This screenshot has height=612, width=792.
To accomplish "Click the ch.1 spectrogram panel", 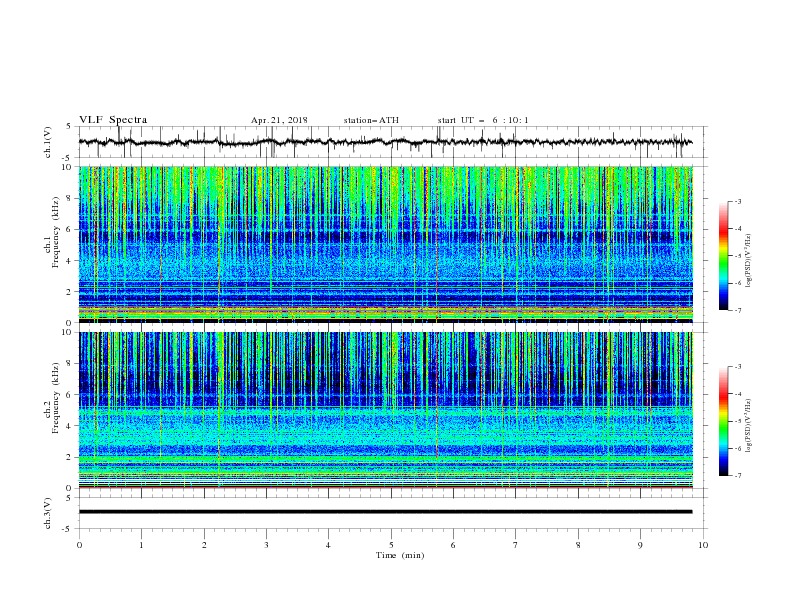I will (385, 244).
